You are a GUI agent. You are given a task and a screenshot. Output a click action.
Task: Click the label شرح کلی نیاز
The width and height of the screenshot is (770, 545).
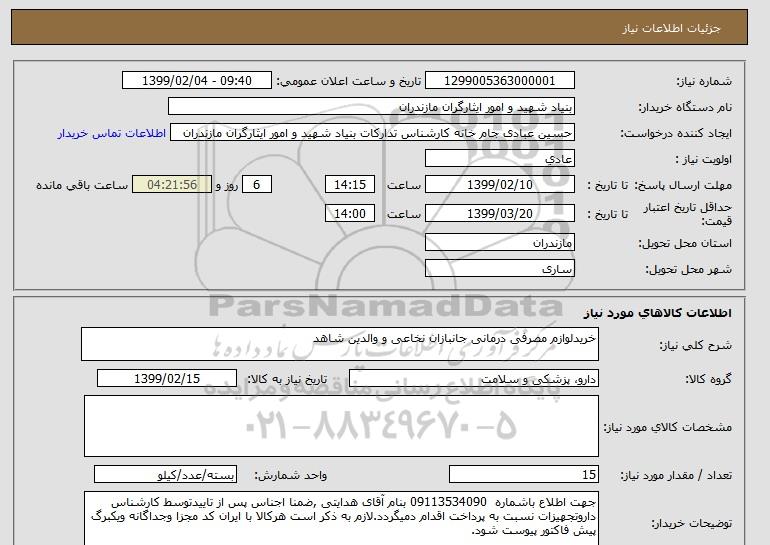[695, 345]
